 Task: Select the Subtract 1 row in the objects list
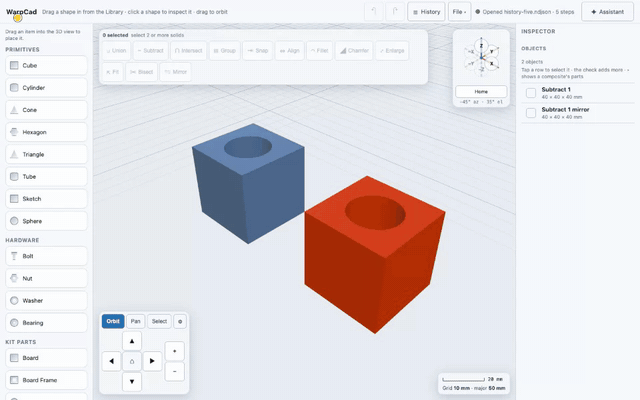point(578,93)
